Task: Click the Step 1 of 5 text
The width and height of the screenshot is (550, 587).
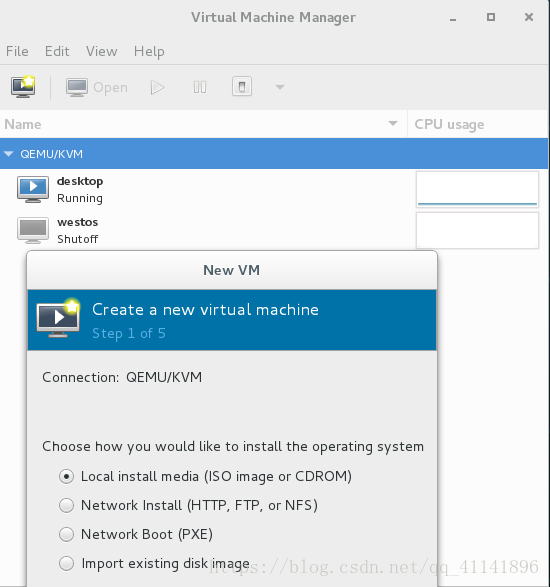Action: 129,333
